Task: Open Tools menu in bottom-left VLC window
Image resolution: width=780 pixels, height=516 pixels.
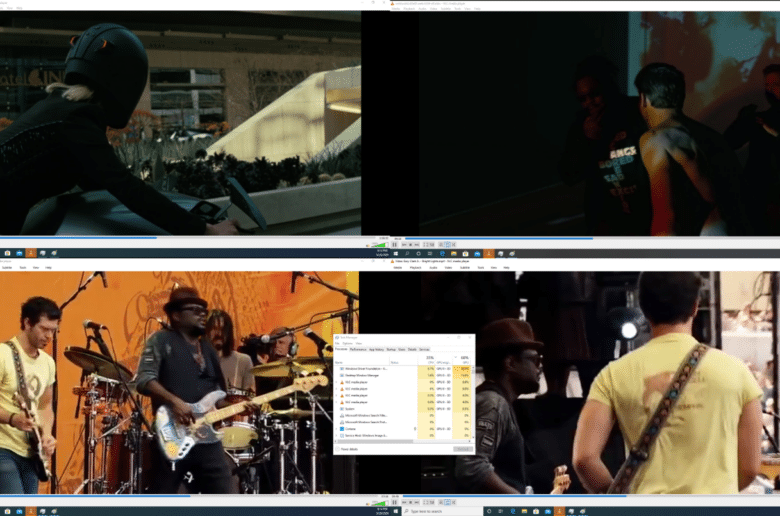Action: click(22, 268)
